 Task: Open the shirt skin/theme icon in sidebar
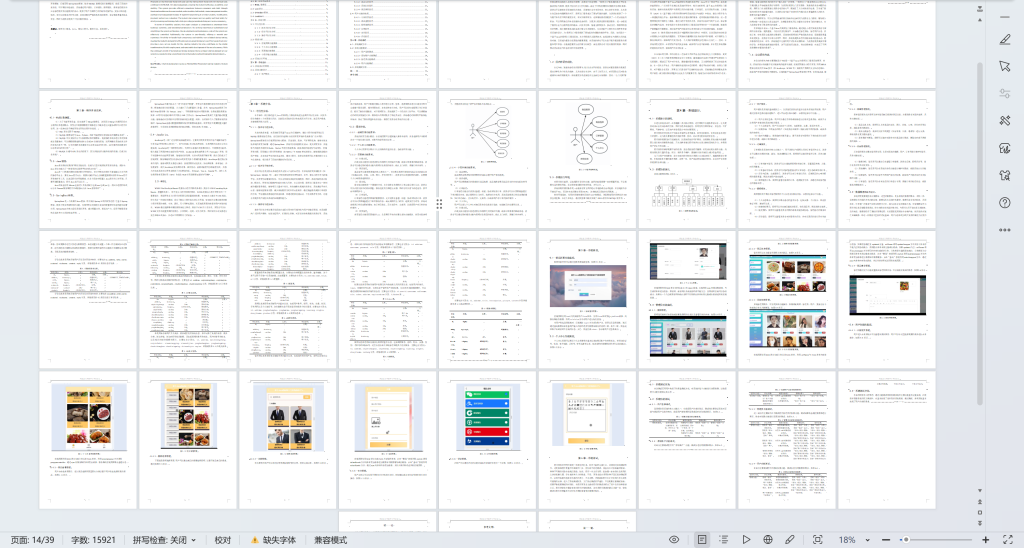coord(1004,176)
